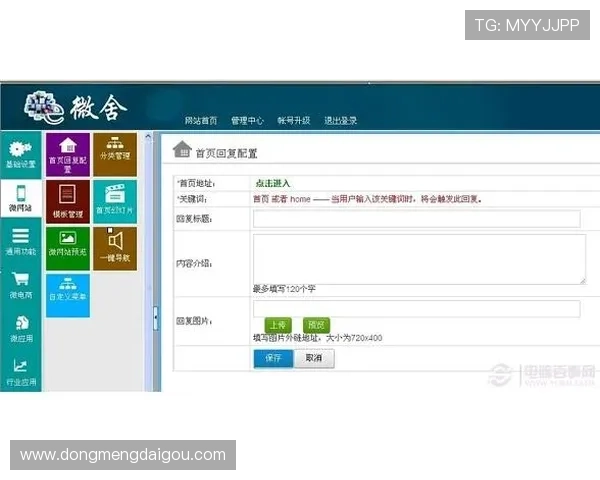Click the 微舍 logo

75,108
